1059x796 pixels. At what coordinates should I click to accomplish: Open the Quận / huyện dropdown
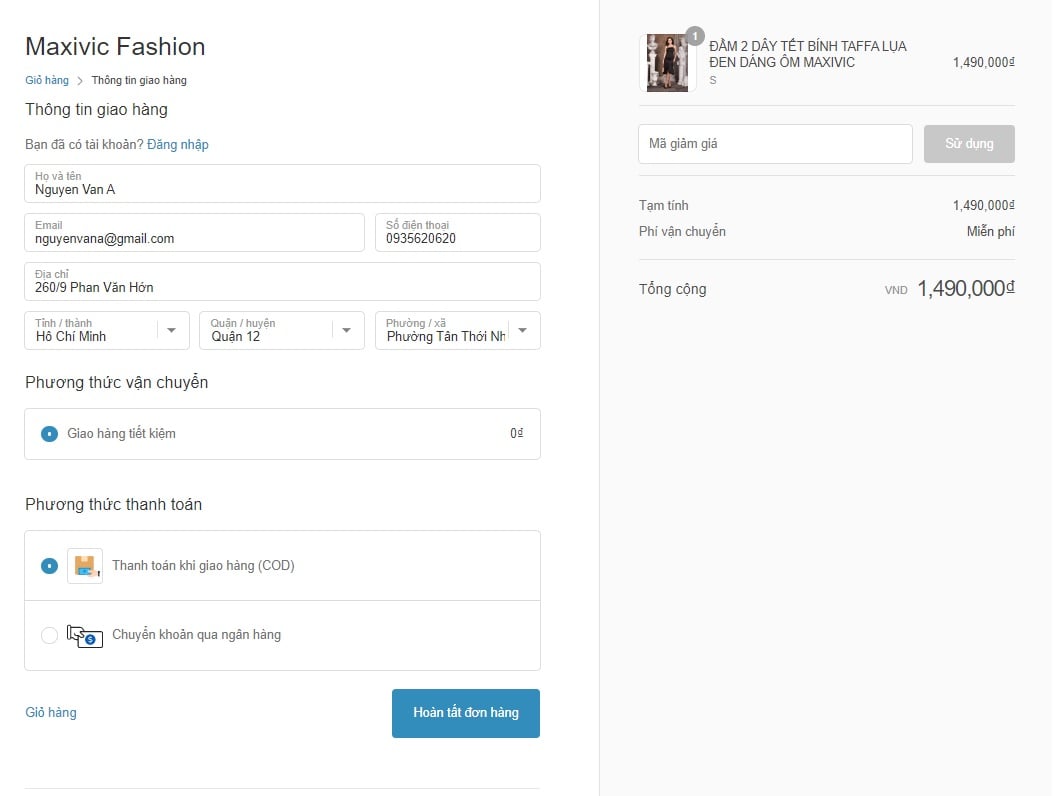[x=282, y=330]
